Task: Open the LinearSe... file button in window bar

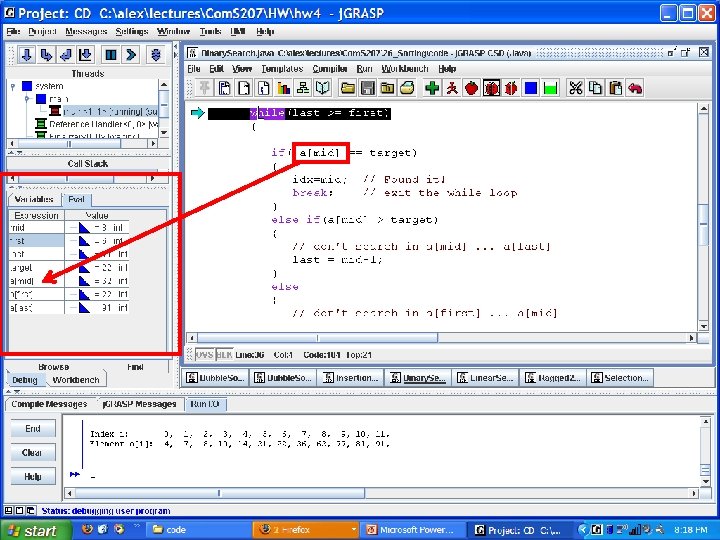Action: point(486,377)
